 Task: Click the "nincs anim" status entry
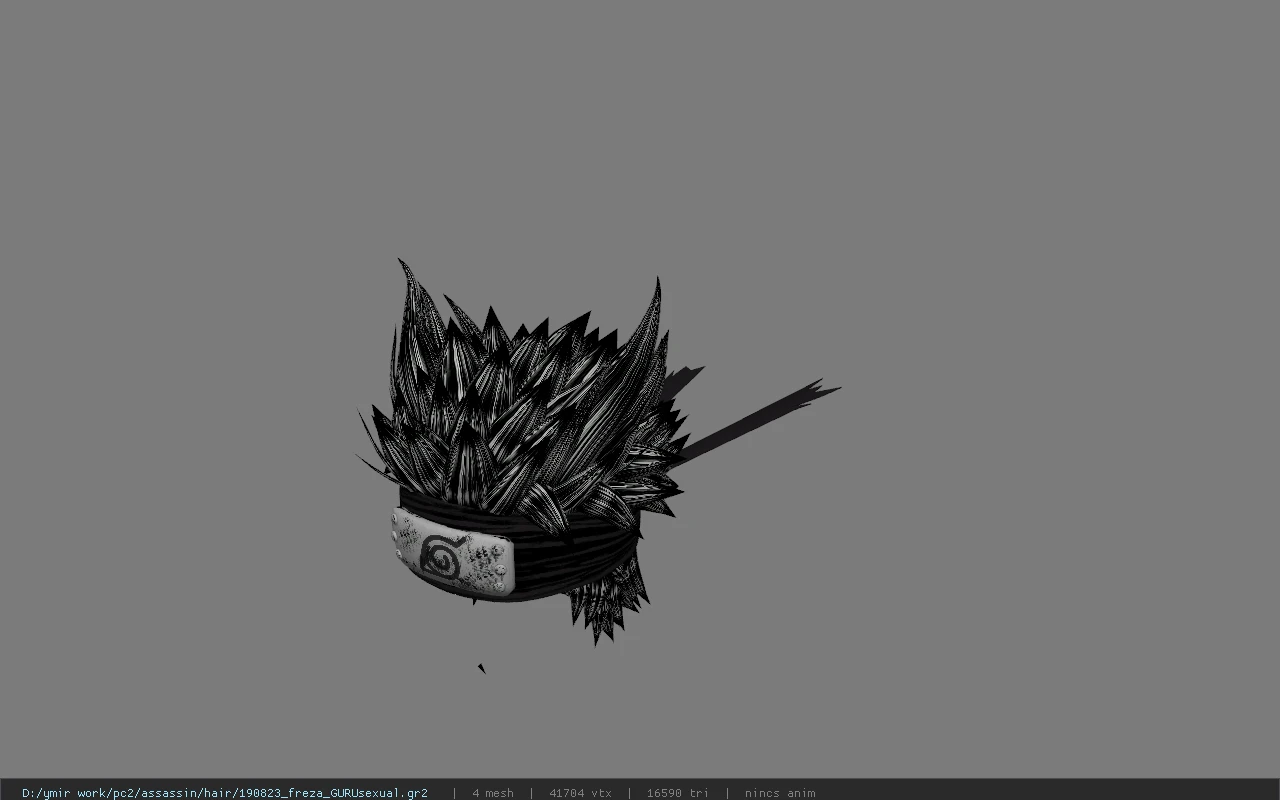pos(780,793)
